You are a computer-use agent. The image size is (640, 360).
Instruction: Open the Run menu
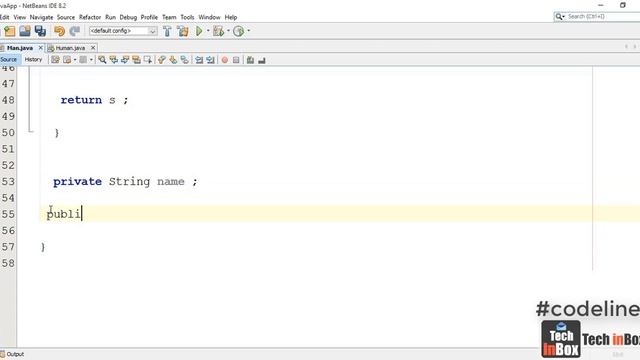pyautogui.click(x=110, y=17)
